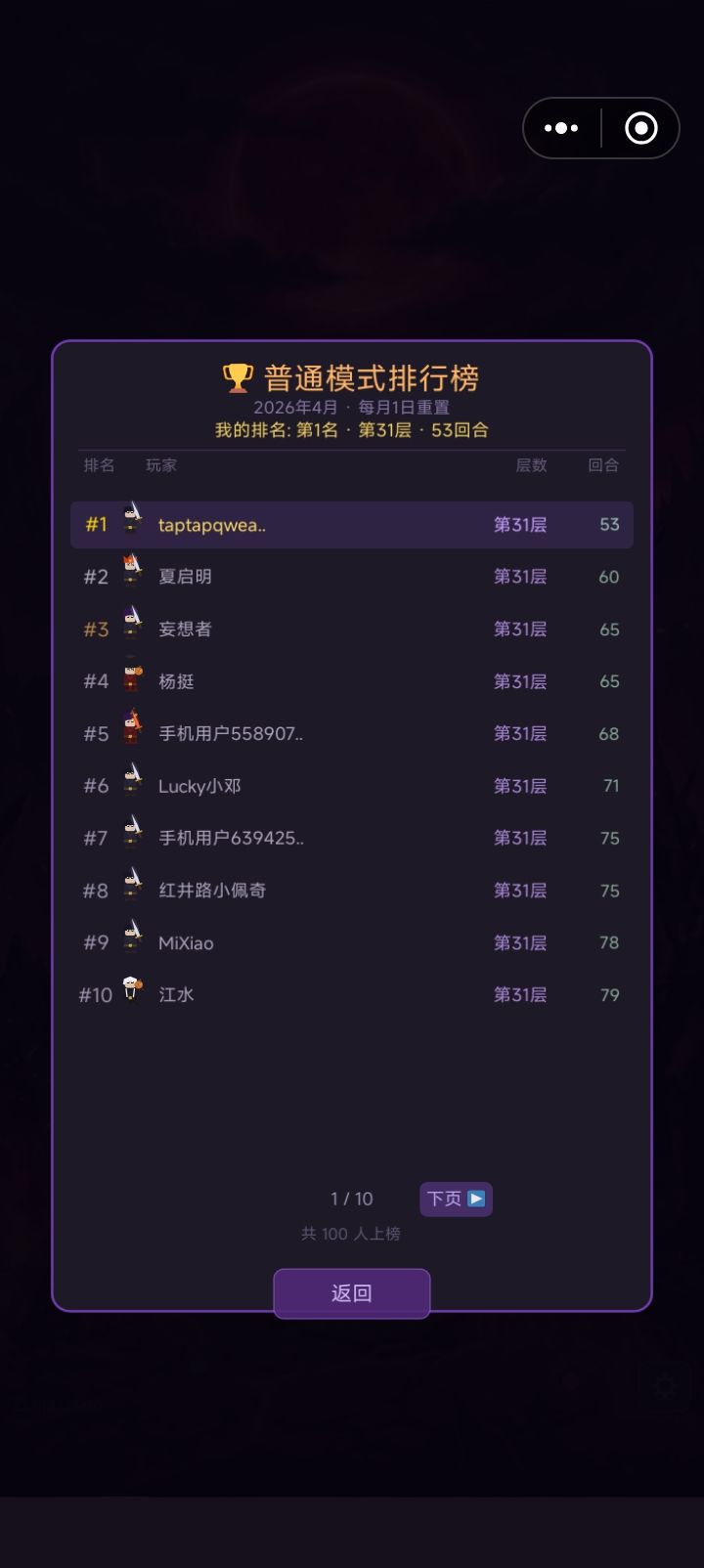Select the 妄想者 leaderboard entry

click(x=352, y=630)
